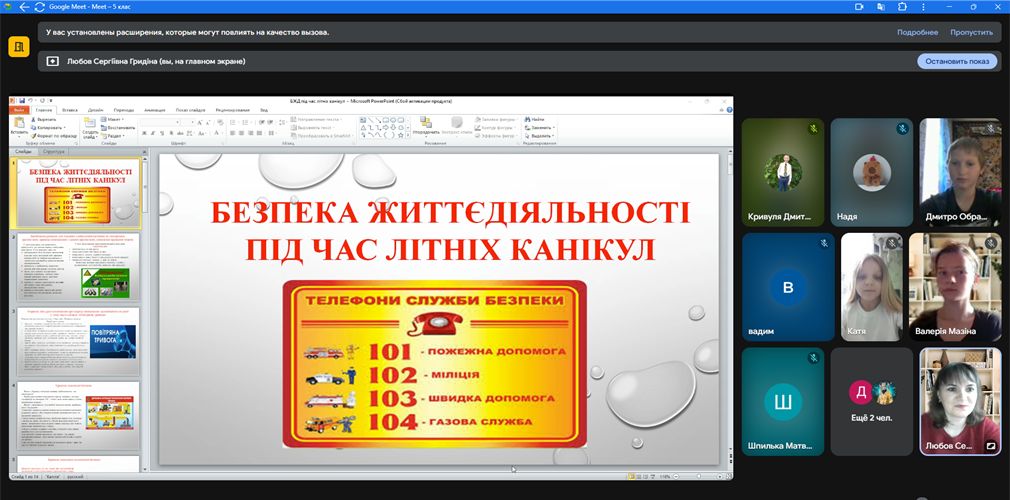Screen dimensions: 1010x500
Task: Click muted mic icon on Надя tile
Action: pos(902,129)
